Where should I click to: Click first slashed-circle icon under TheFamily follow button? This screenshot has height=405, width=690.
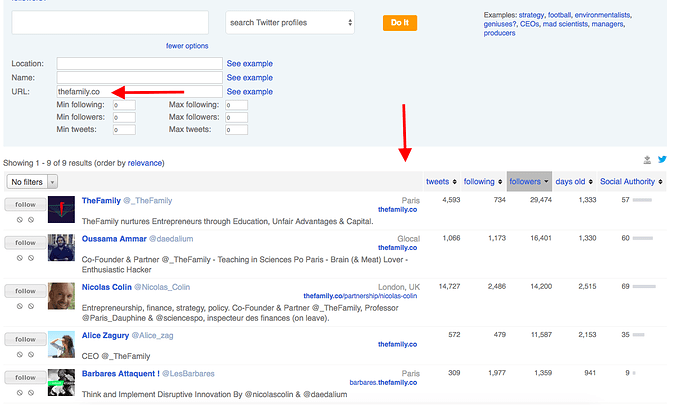click(20, 220)
